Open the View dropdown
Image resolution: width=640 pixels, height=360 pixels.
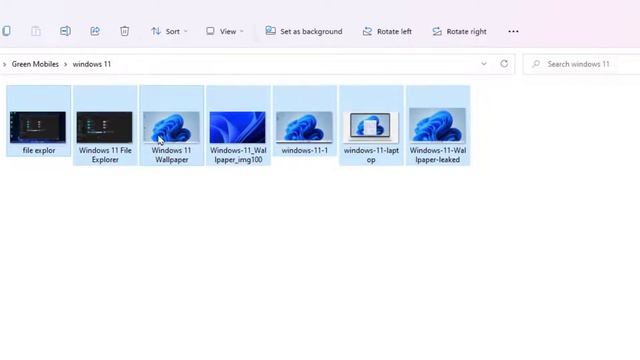click(225, 31)
